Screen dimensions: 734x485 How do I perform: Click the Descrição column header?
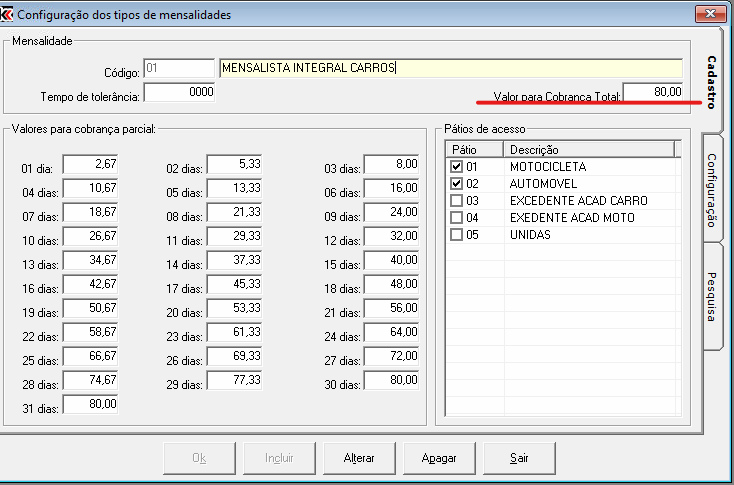coord(590,149)
